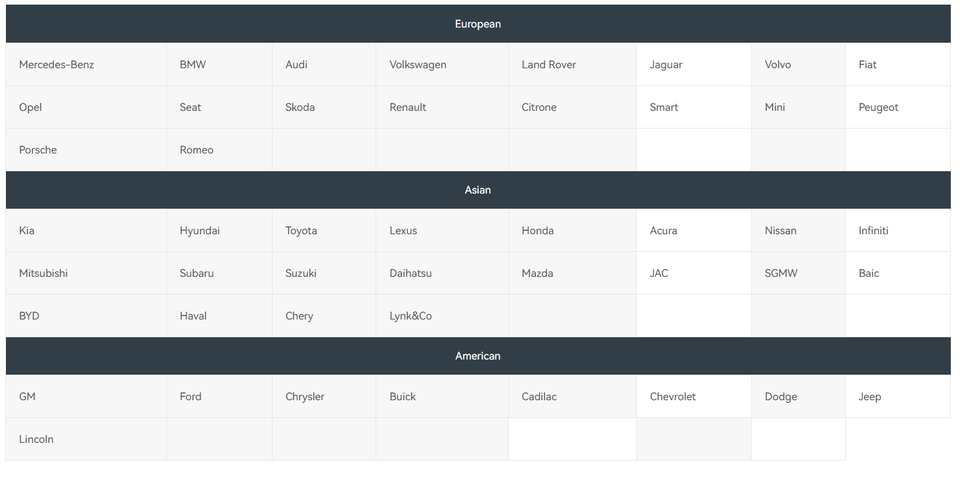
Task: Select the SGMW brand cell
Action: (x=781, y=273)
